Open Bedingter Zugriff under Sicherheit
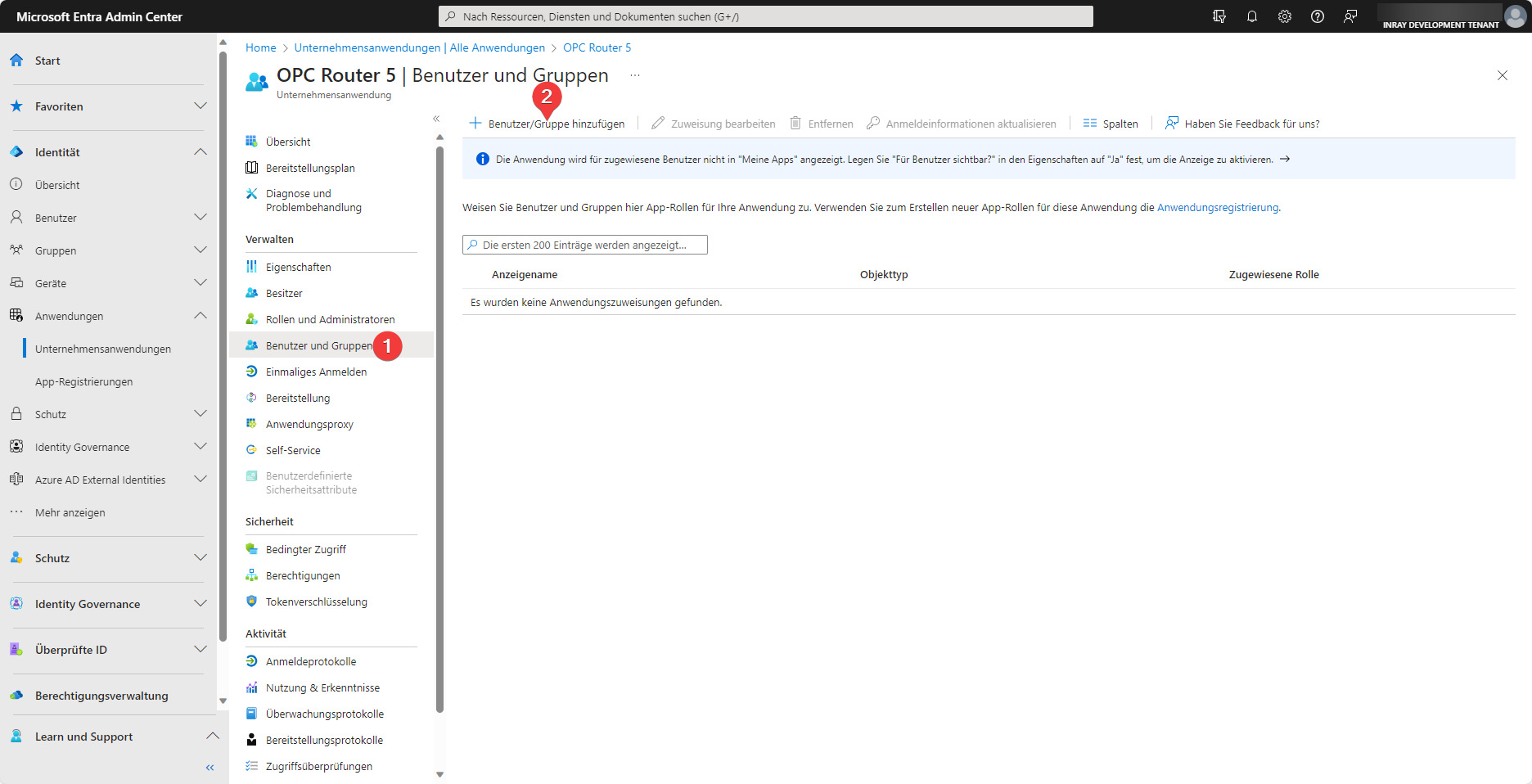 coord(305,550)
